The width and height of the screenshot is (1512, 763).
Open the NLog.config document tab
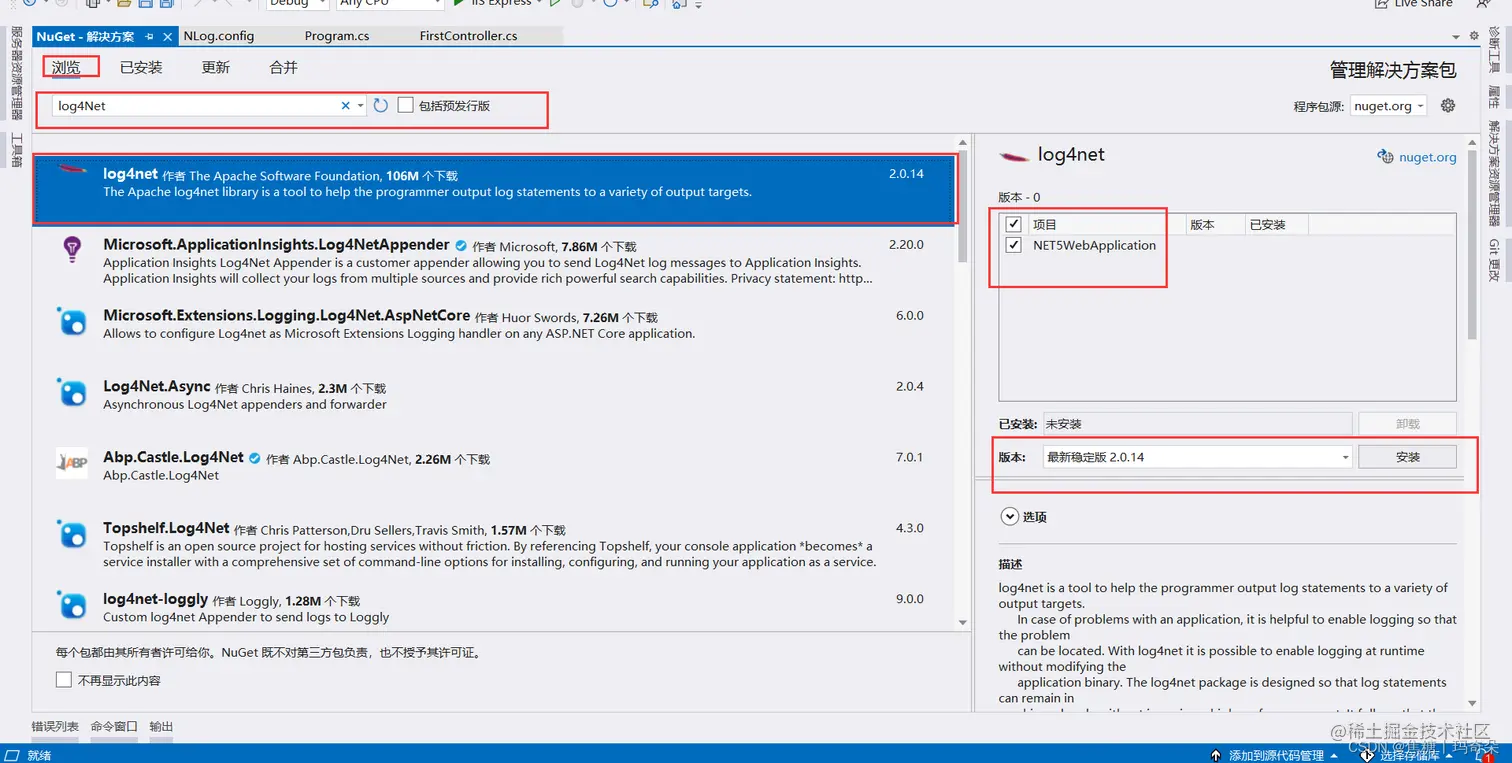click(x=219, y=36)
